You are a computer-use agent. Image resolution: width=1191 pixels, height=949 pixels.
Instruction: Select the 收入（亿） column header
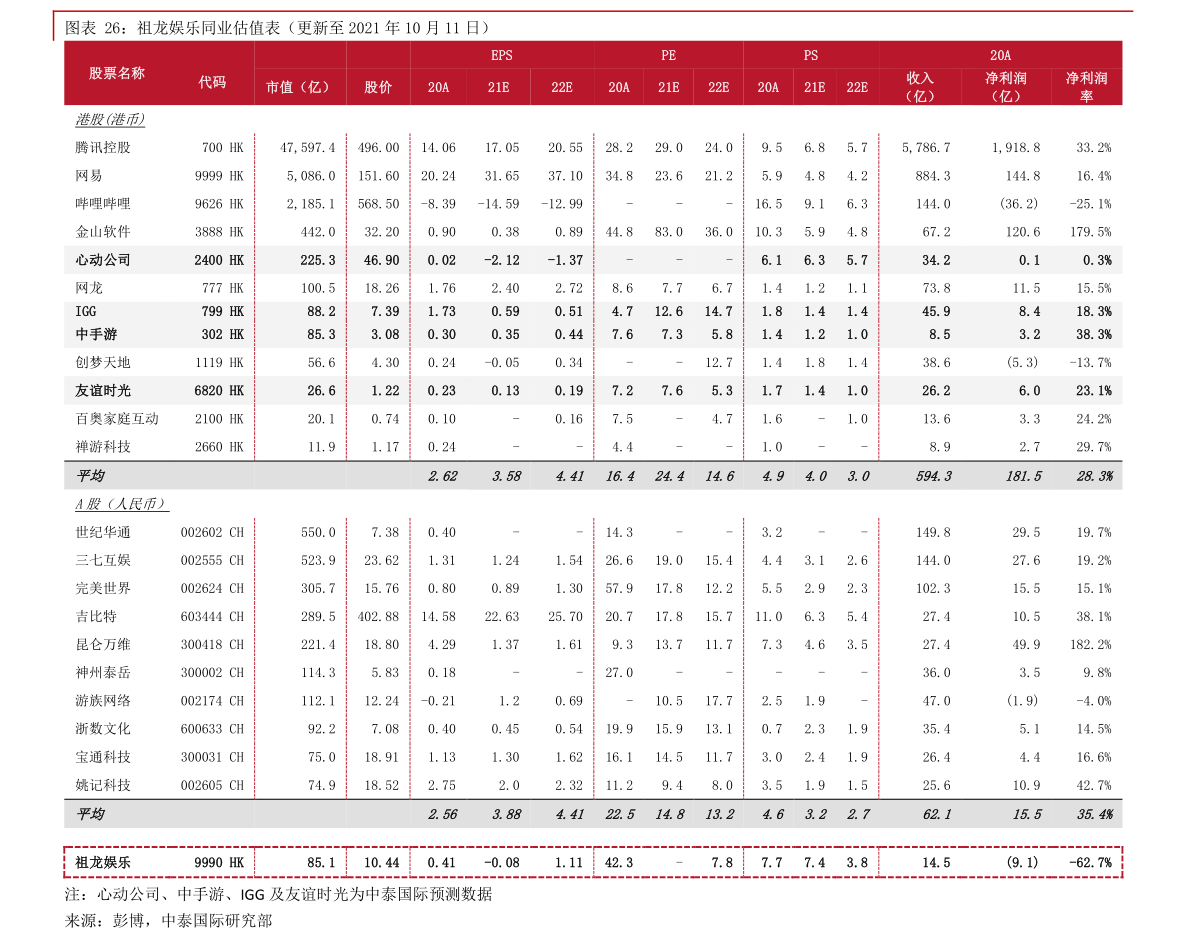click(x=920, y=87)
